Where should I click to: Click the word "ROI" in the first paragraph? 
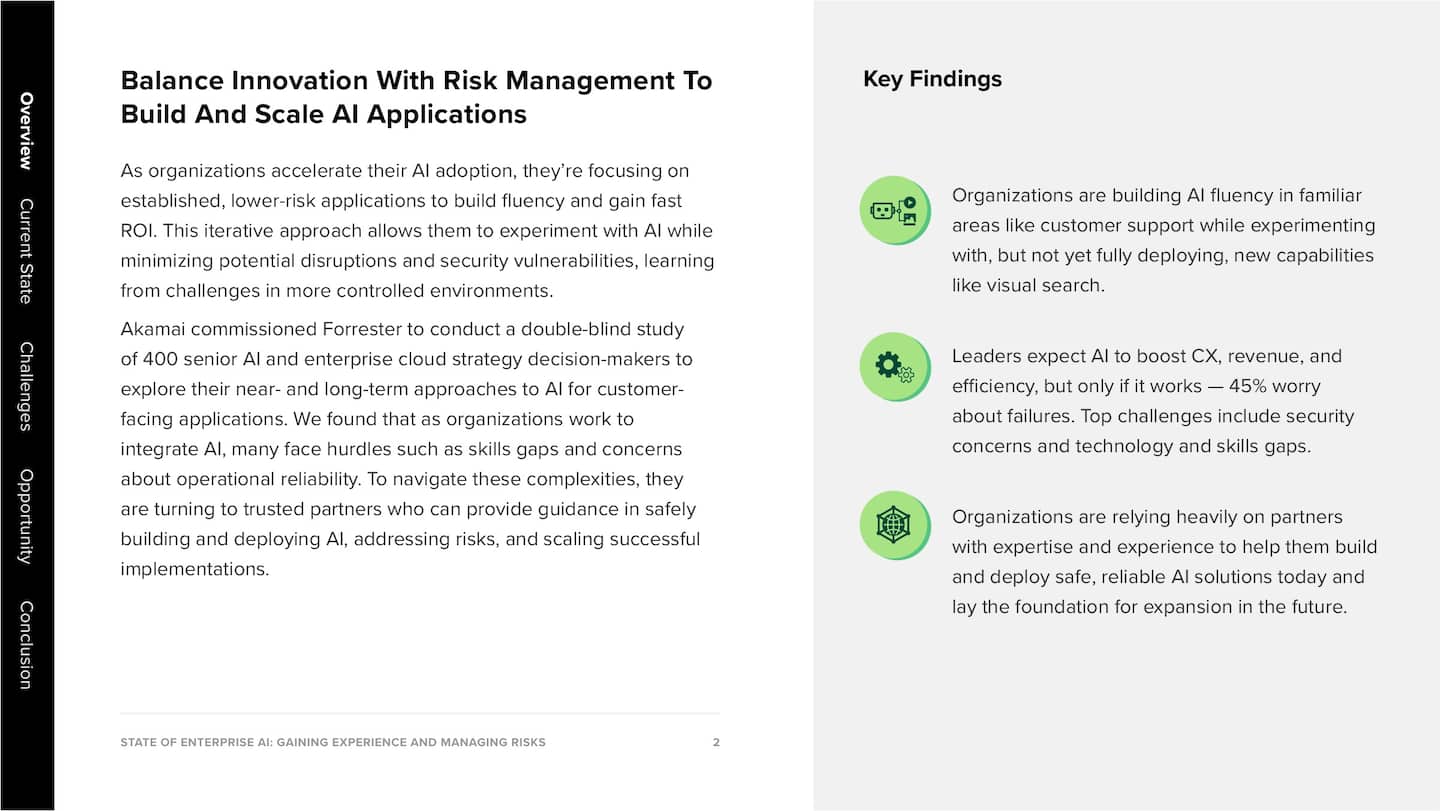(138, 231)
